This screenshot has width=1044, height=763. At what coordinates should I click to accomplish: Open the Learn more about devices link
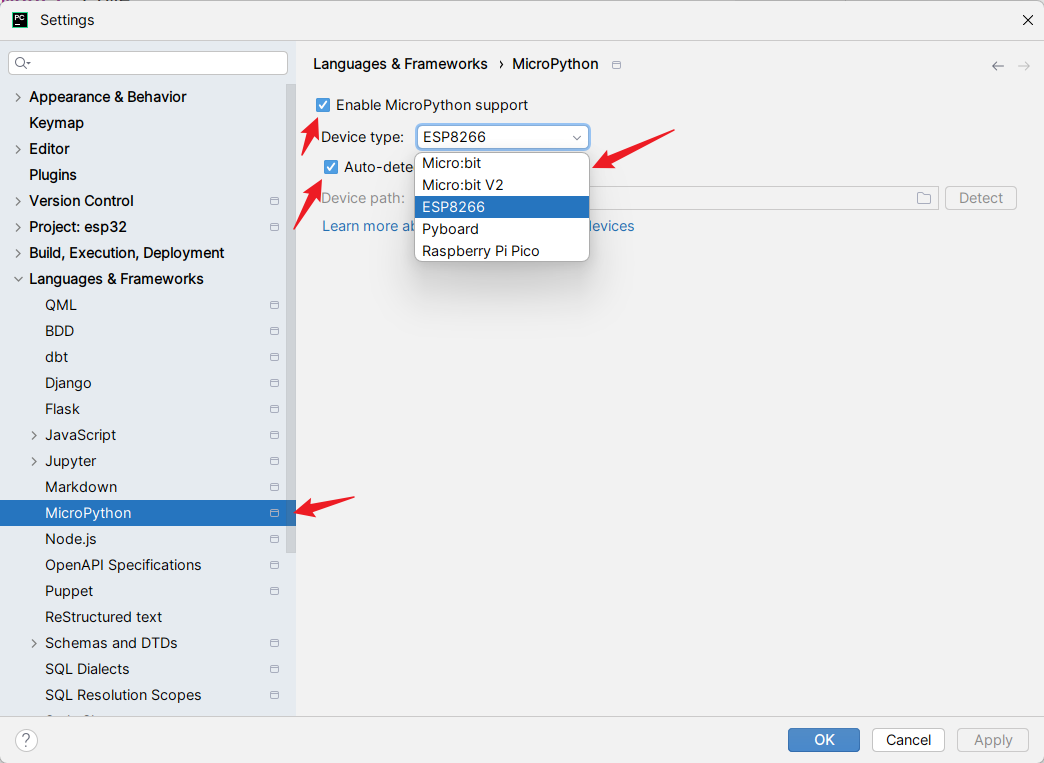pyautogui.click(x=478, y=226)
